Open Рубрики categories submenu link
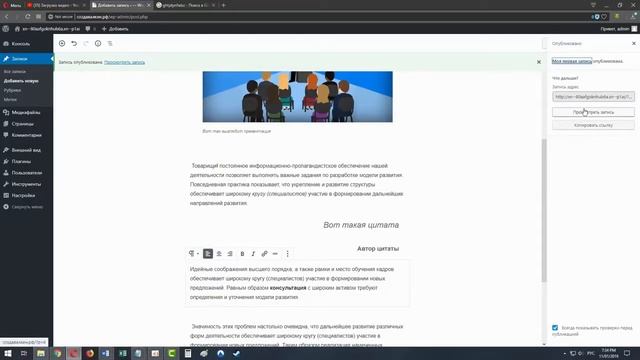 [12, 90]
